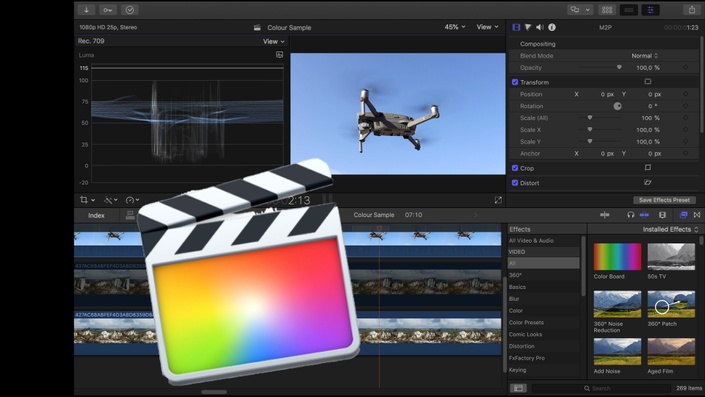Open the Keyword Editor key icon
The height and width of the screenshot is (397, 705).
click(108, 9)
